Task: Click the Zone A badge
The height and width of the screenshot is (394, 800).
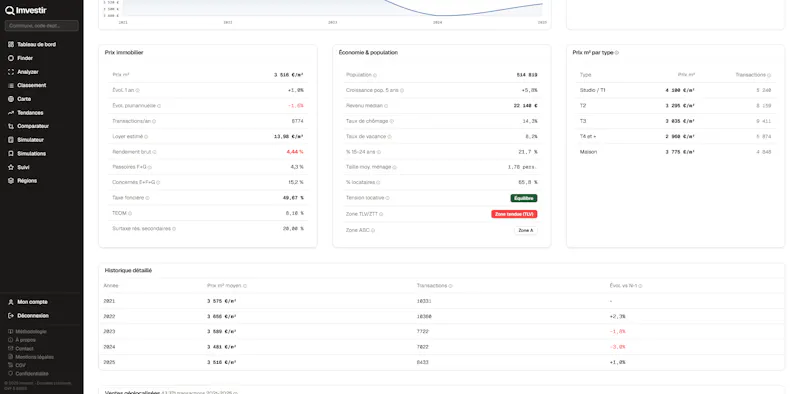Action: (x=526, y=231)
